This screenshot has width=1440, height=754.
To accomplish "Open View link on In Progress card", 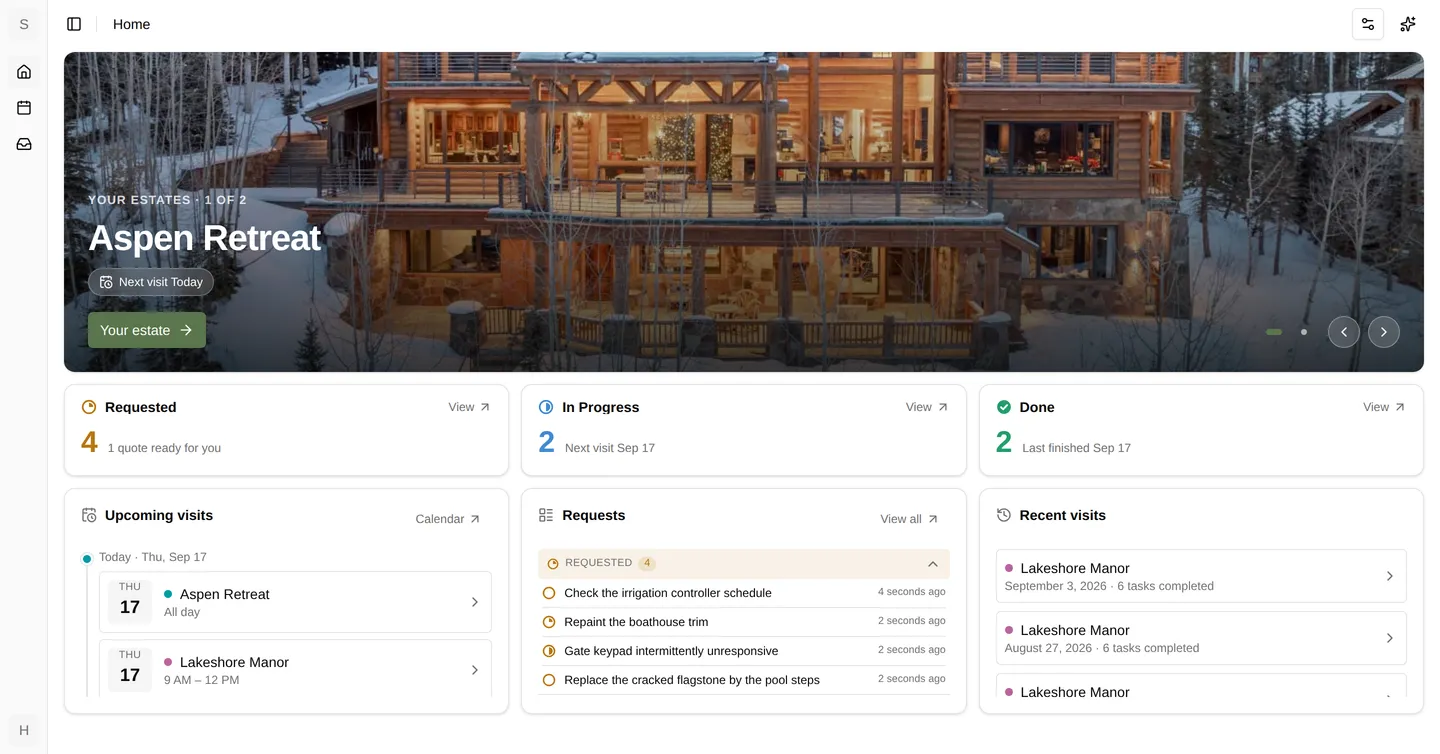I will coord(927,407).
